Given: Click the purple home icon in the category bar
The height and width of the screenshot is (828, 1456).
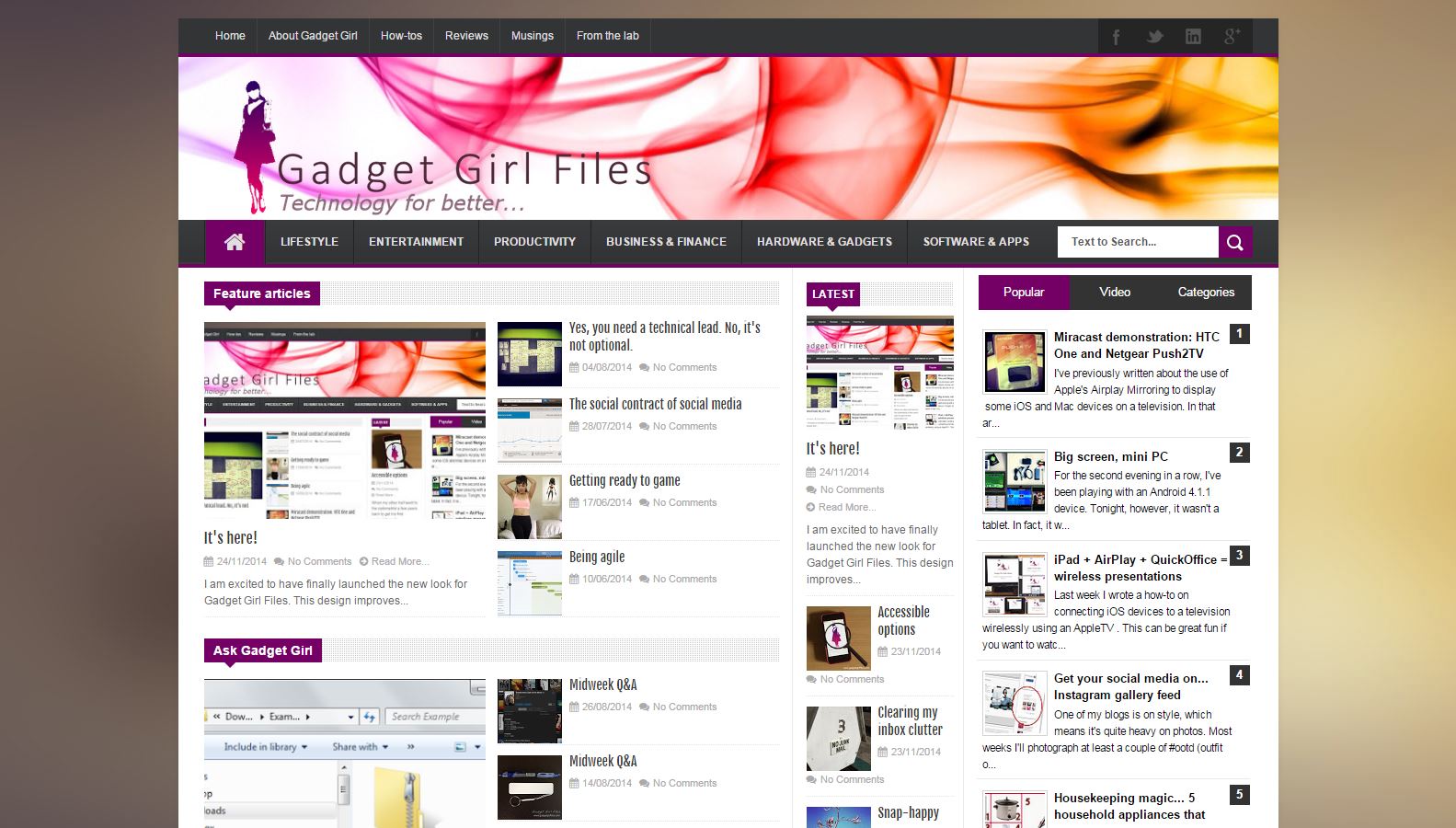Looking at the screenshot, I should coord(235,242).
